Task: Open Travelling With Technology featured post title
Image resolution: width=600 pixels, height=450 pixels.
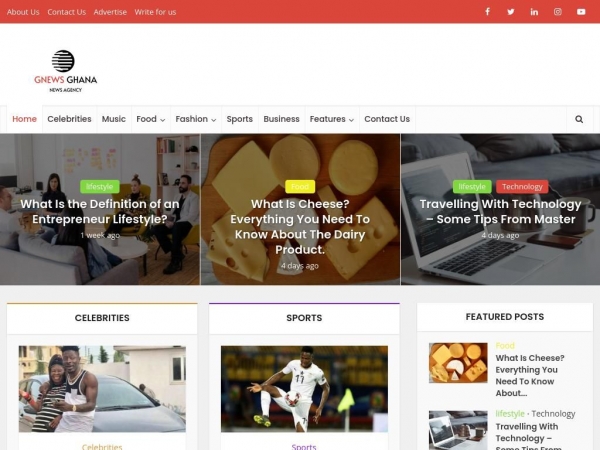Action: 528,435
